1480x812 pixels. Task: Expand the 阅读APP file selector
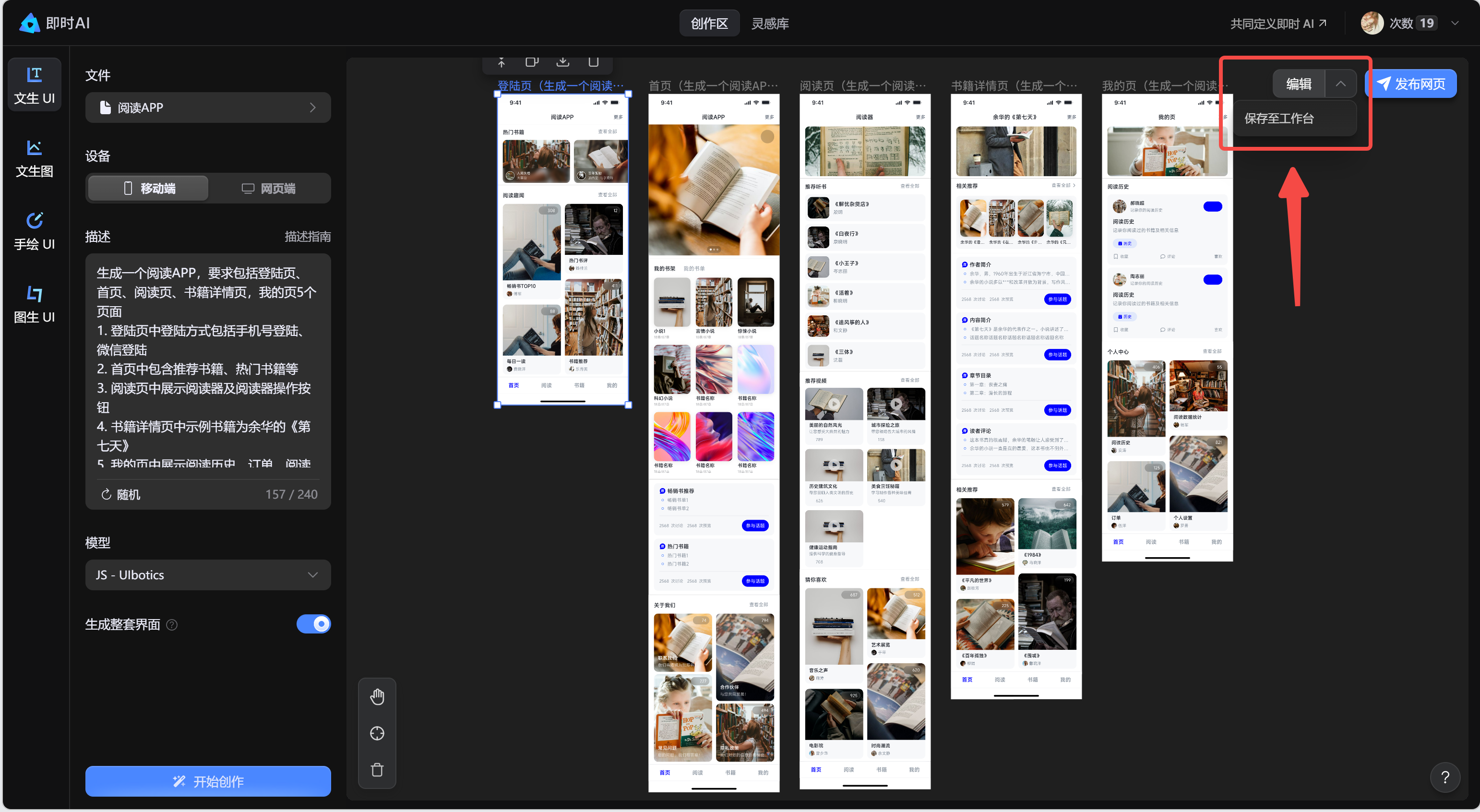click(208, 107)
